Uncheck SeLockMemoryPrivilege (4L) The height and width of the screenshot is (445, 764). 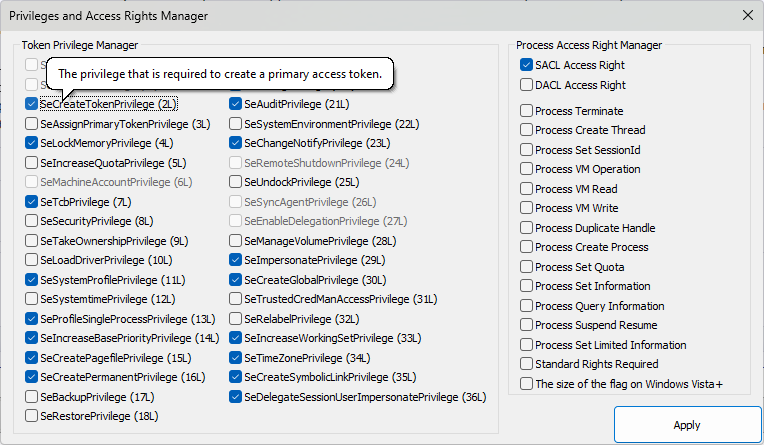(32, 143)
